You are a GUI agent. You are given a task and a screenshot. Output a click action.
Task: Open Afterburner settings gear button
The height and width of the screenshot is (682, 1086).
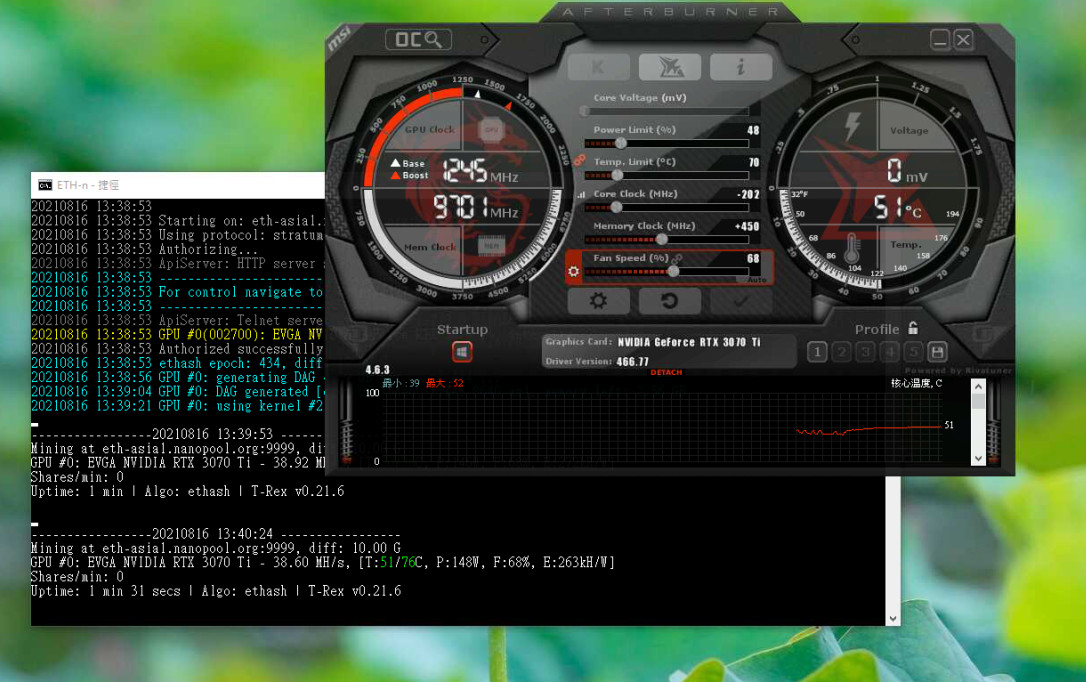(598, 301)
